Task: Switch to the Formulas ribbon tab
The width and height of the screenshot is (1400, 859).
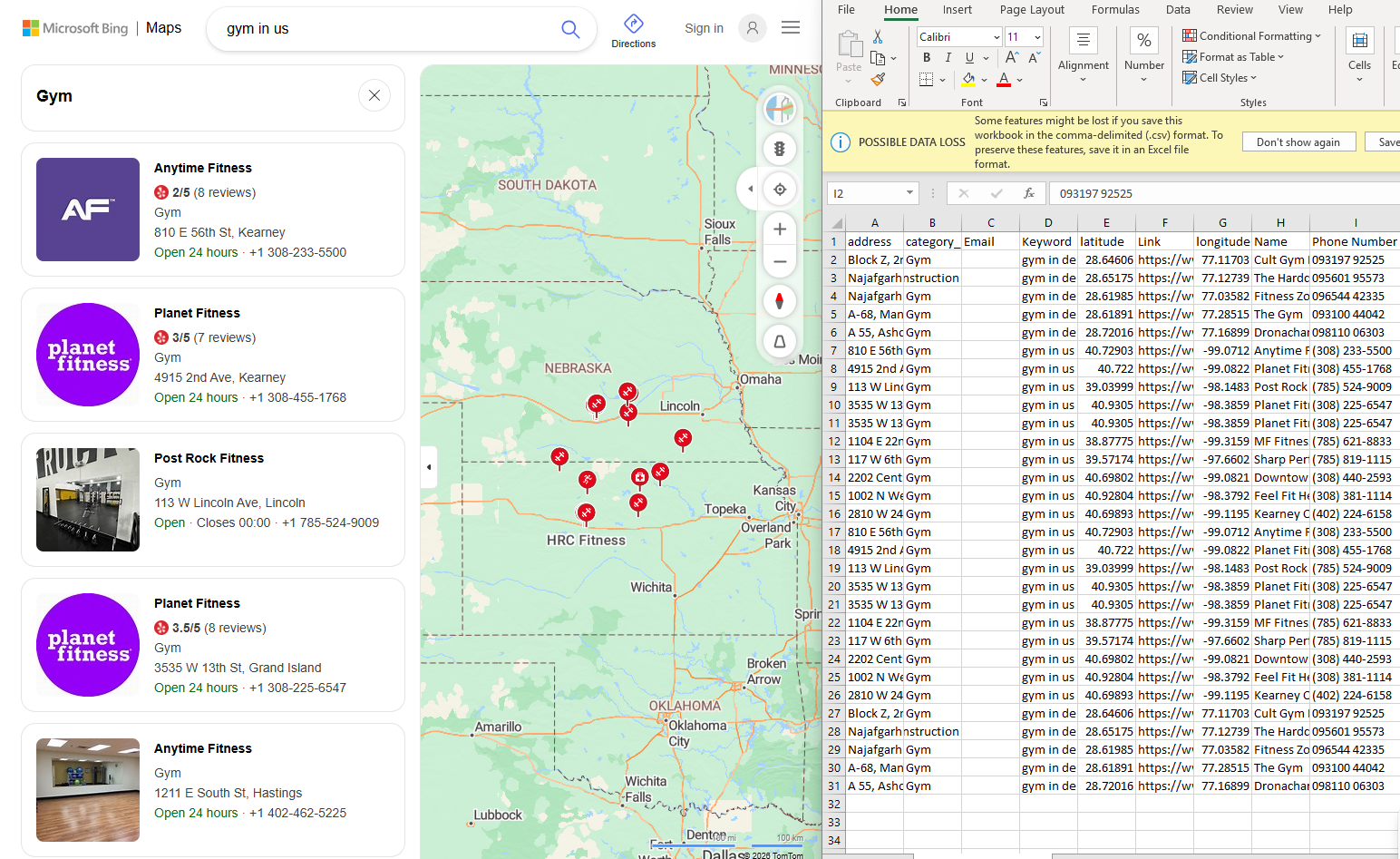Action: click(1115, 9)
